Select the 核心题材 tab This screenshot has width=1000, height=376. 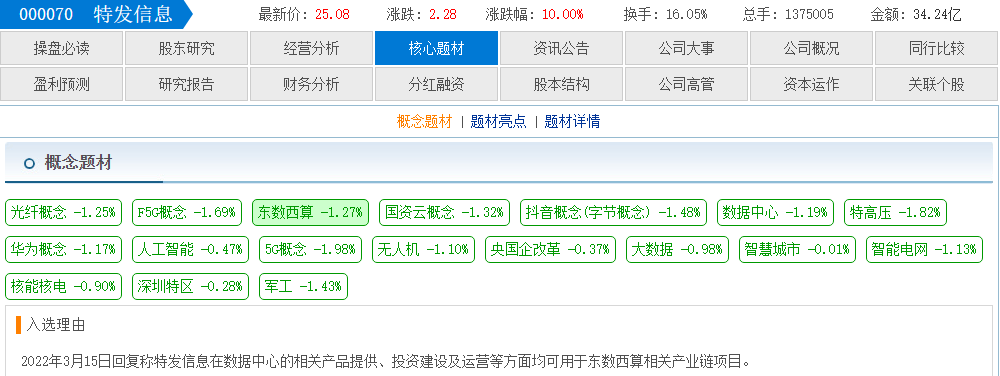click(x=436, y=48)
